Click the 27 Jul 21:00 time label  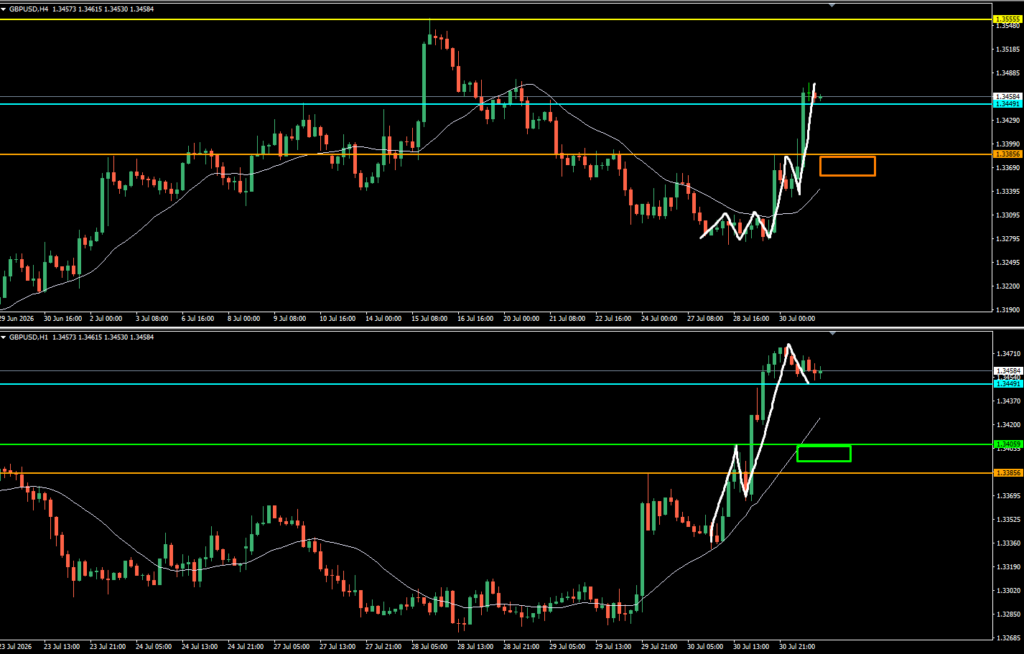click(383, 647)
